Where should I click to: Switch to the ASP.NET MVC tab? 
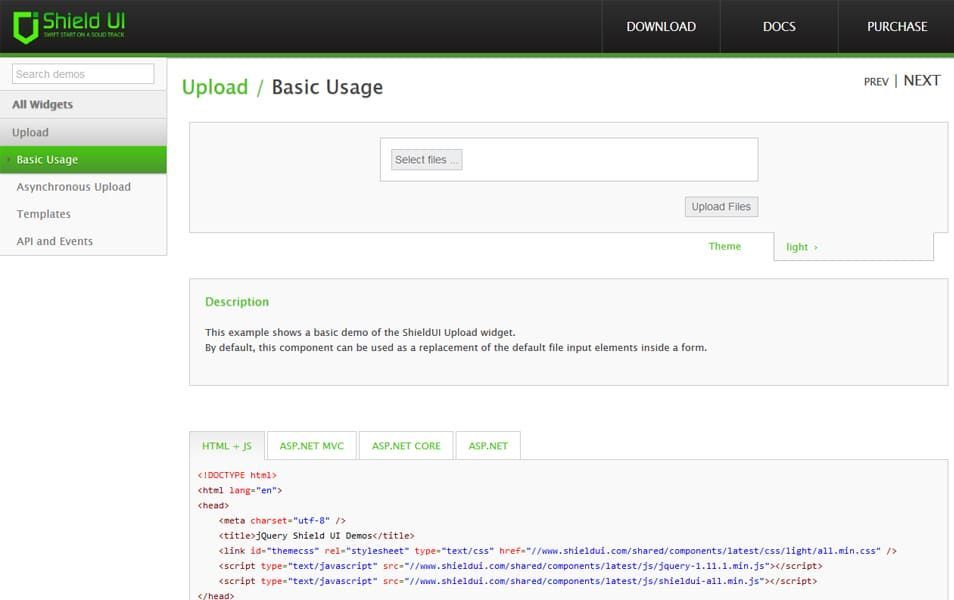pos(312,445)
